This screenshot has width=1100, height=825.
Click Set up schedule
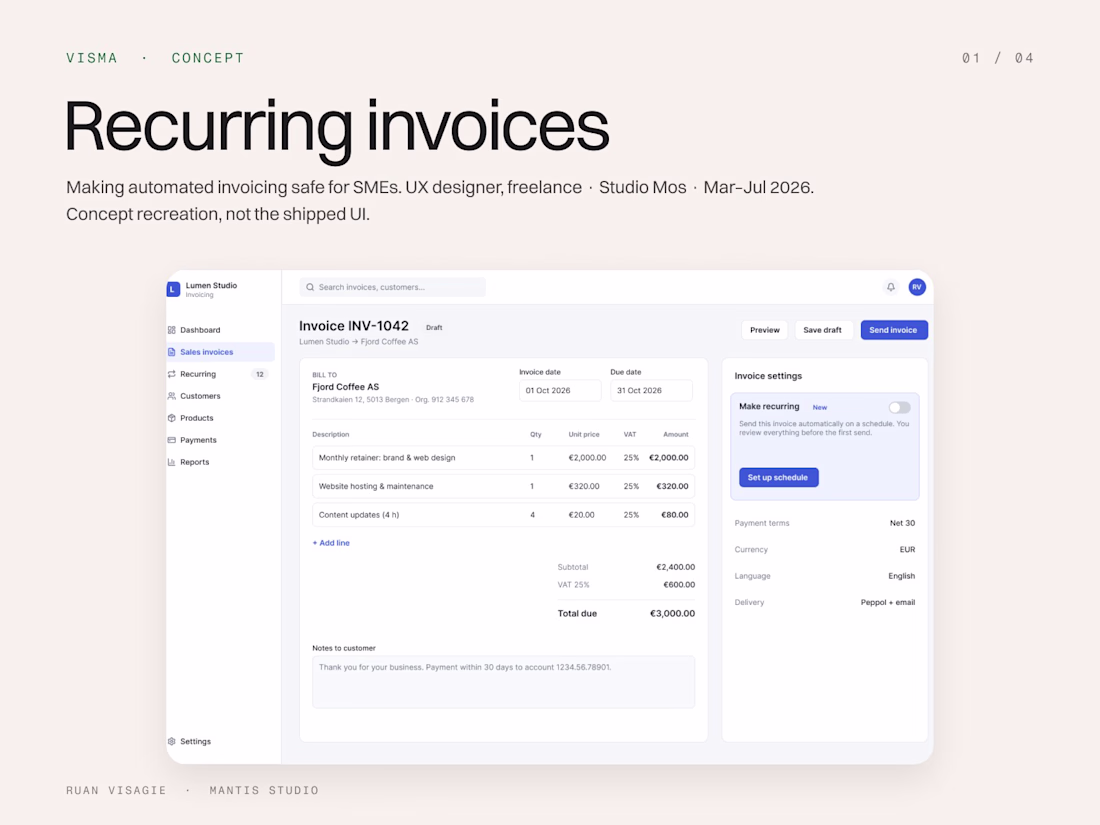pos(778,477)
